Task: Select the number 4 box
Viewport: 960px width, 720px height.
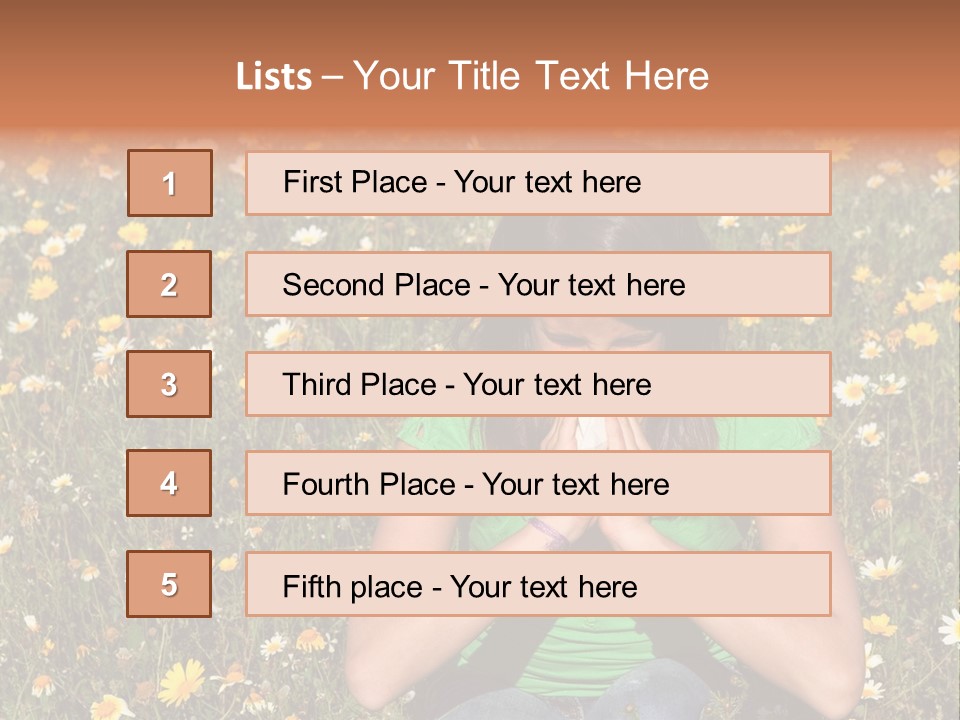Action: [x=169, y=483]
